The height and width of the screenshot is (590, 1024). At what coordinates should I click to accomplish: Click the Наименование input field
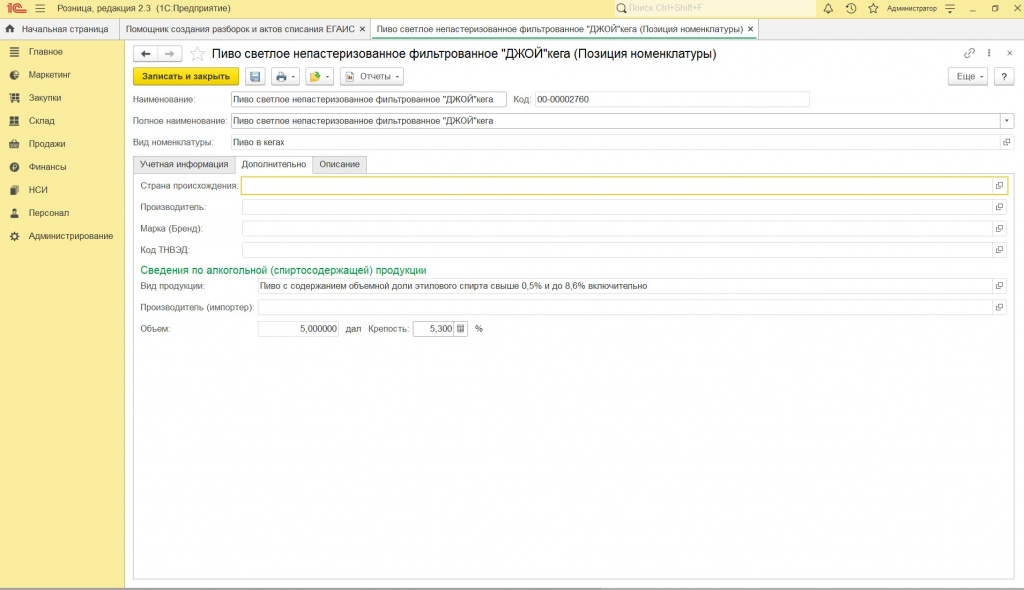[x=368, y=99]
